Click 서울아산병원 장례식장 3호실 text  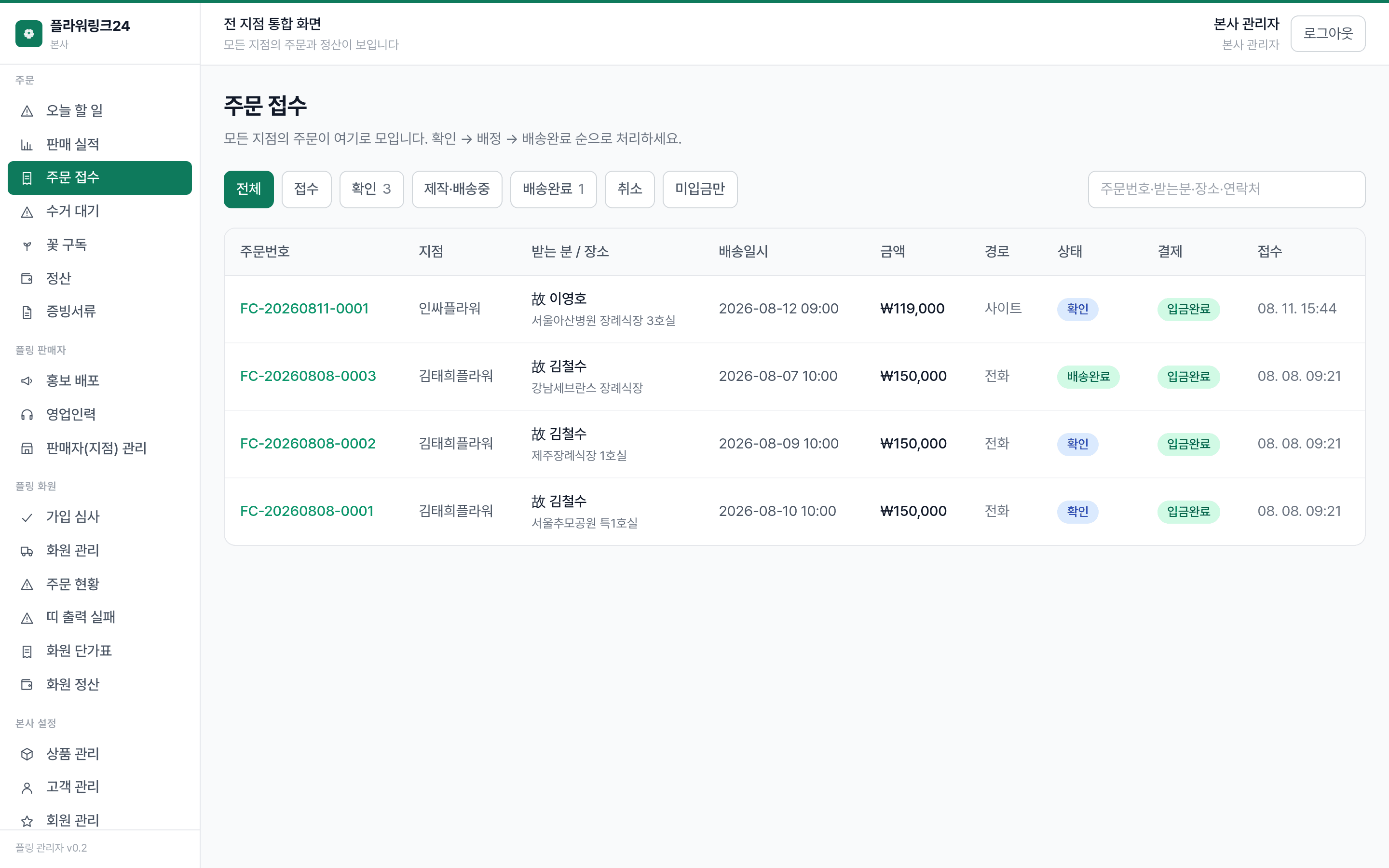point(603,321)
